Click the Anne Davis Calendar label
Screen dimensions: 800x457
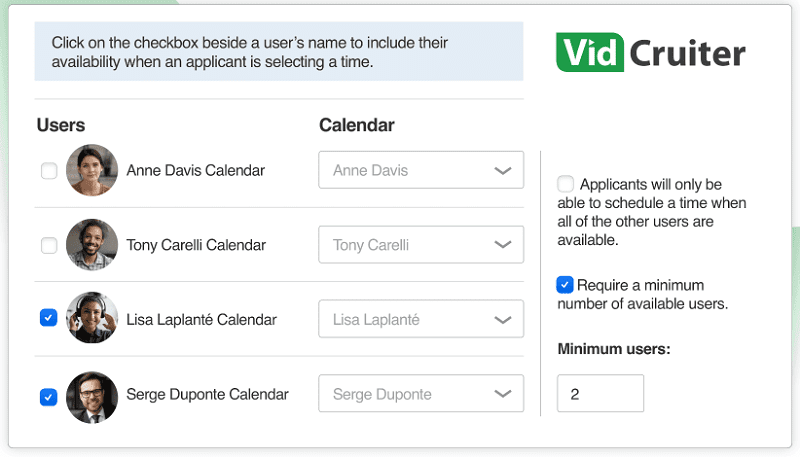point(195,170)
